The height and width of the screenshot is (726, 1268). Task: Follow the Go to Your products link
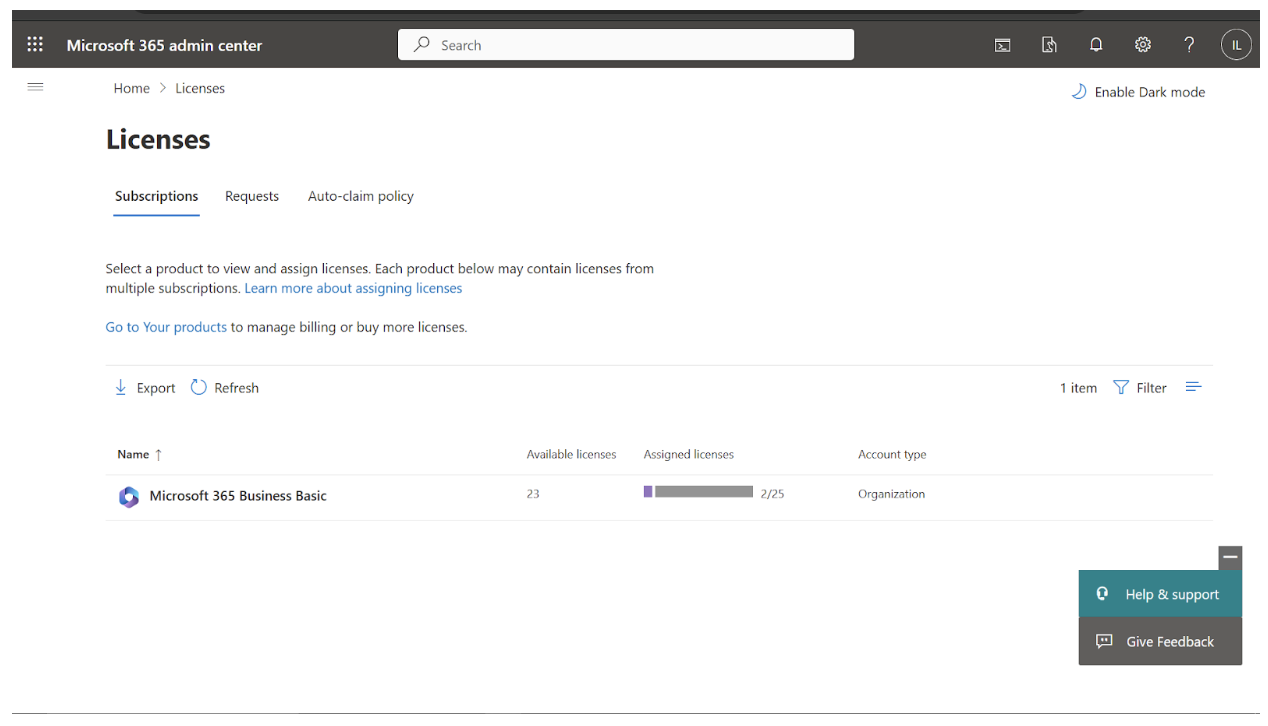click(x=167, y=327)
